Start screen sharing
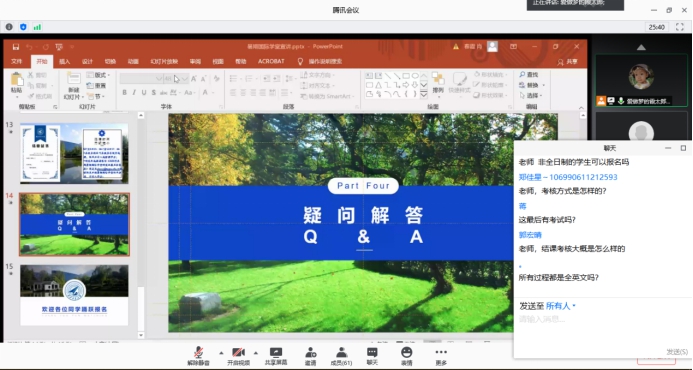Image resolution: width=693 pixels, height=370 pixels. click(276, 356)
